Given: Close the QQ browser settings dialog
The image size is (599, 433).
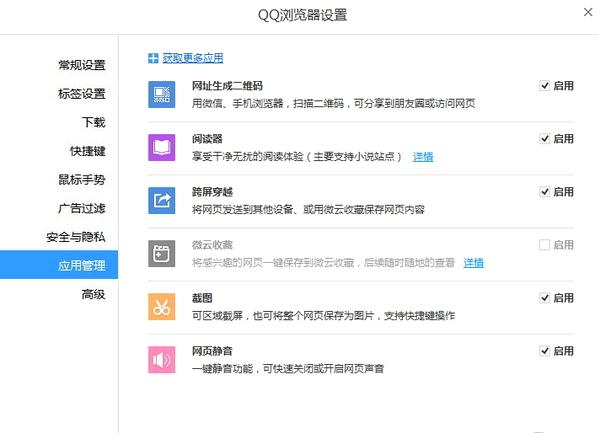Looking at the screenshot, I should 588,12.
